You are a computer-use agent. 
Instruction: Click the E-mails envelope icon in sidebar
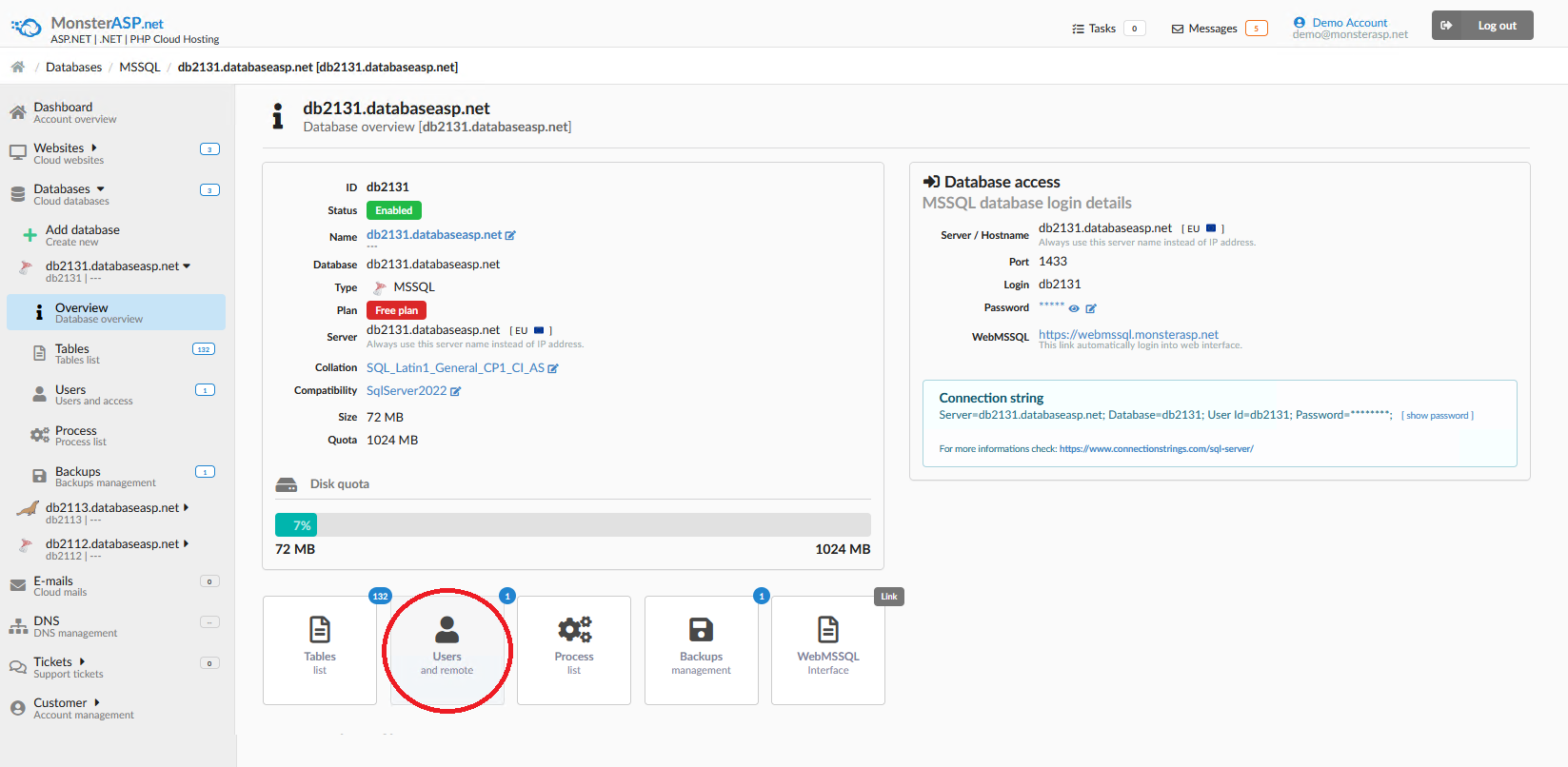[17, 585]
